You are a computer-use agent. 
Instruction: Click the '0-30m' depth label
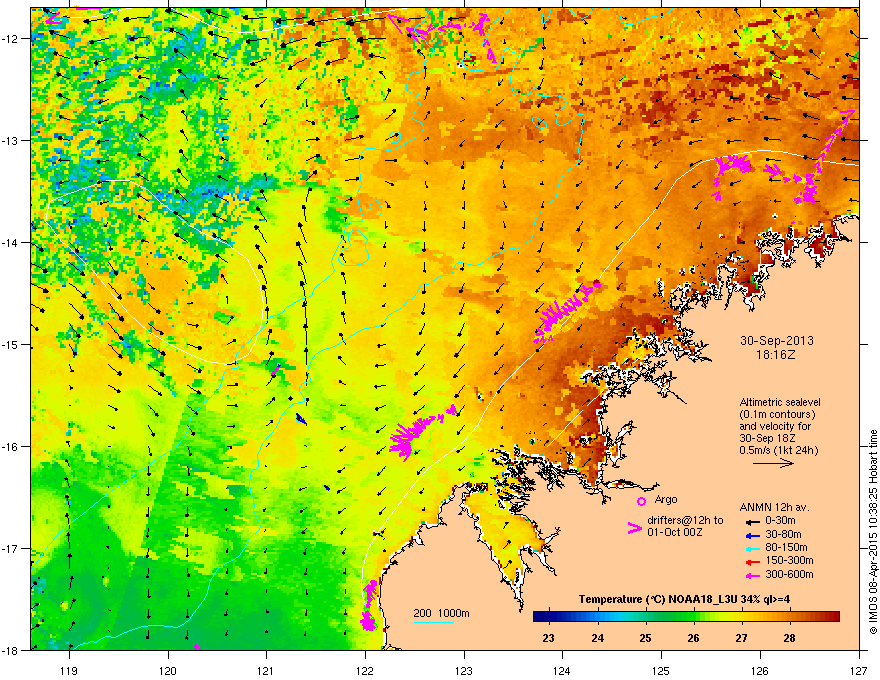(x=780, y=521)
